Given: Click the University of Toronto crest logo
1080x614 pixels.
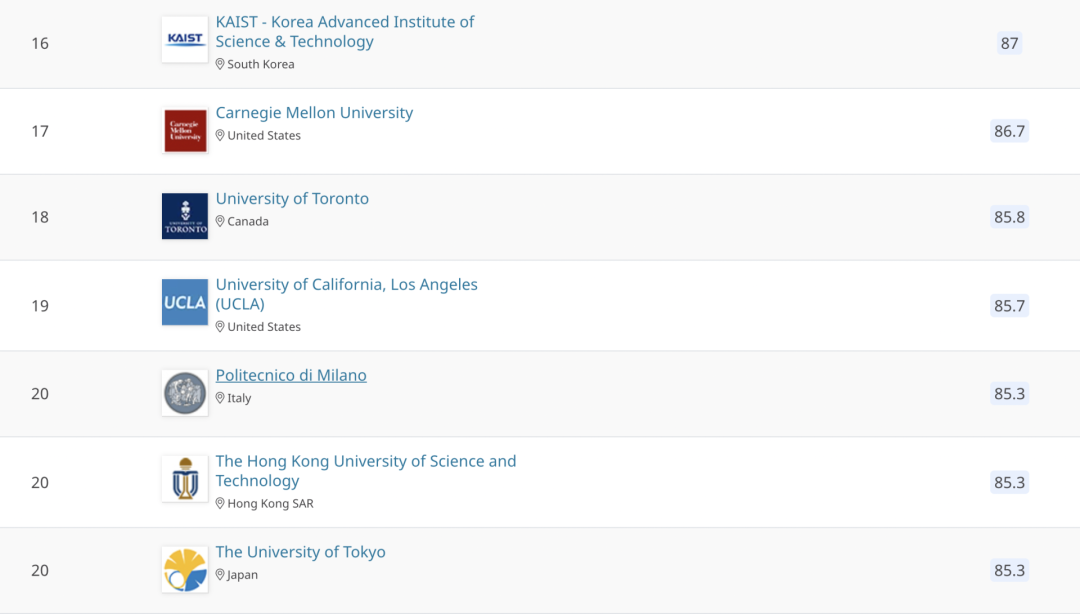Looking at the screenshot, I should click(185, 216).
